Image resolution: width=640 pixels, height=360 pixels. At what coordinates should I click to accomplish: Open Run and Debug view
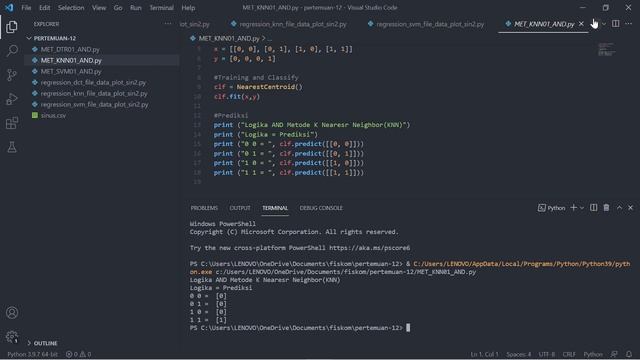[12, 99]
